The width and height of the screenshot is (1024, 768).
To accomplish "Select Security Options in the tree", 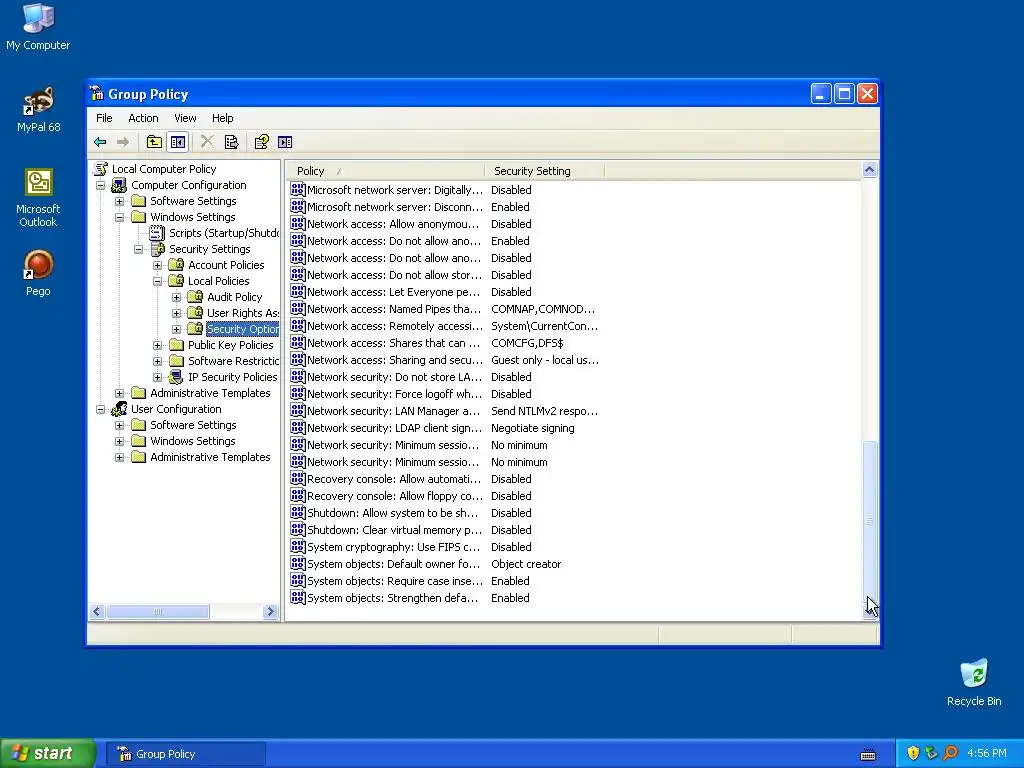I will (x=242, y=329).
